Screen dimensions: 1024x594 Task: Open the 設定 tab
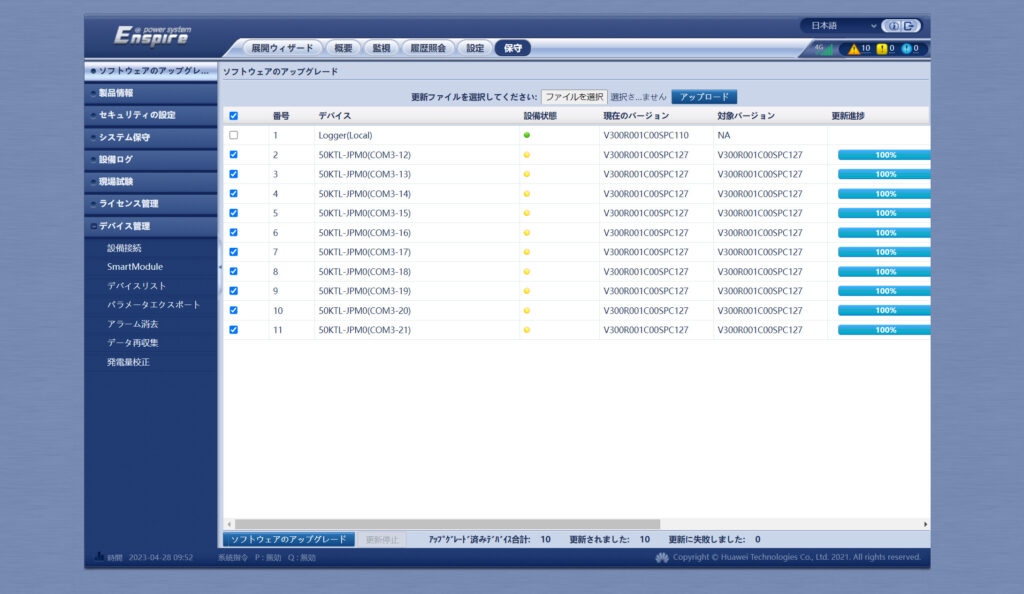(x=475, y=48)
